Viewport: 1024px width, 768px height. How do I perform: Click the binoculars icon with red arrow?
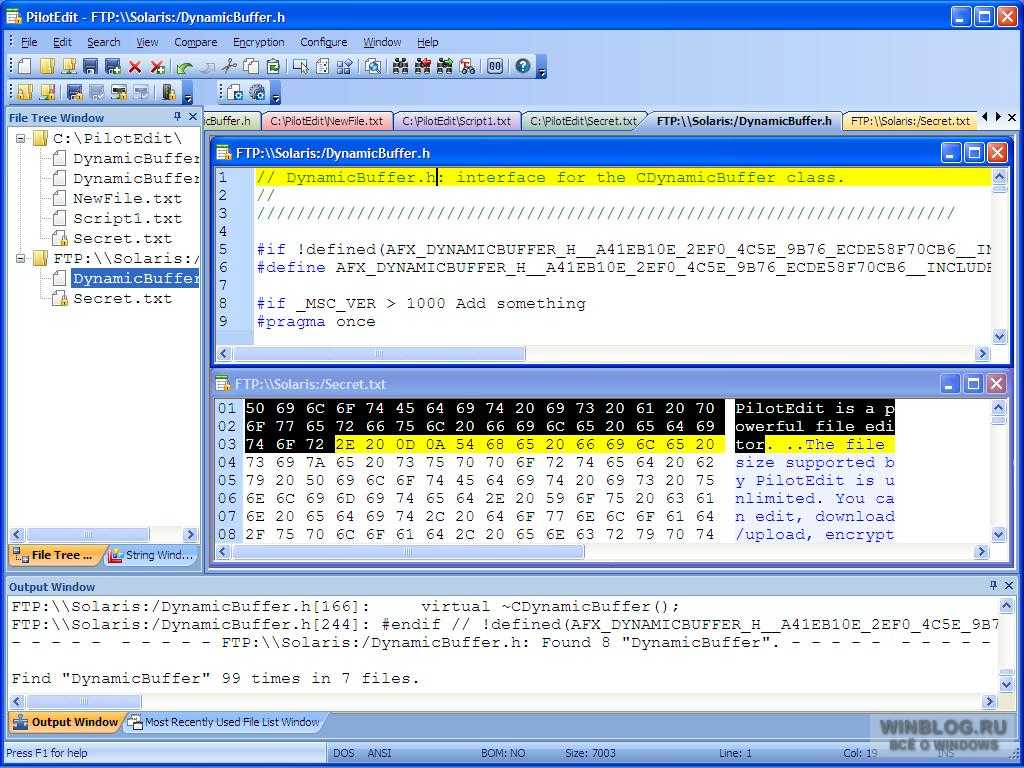pos(423,66)
